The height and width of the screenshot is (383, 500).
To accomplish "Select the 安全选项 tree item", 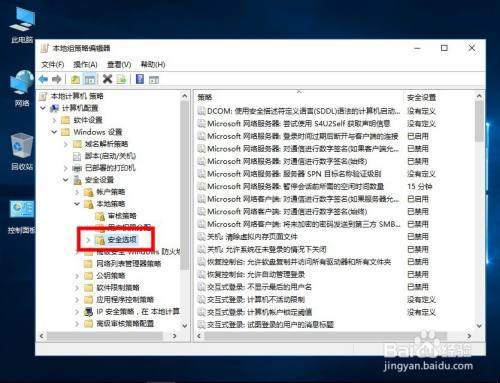I will [x=122, y=240].
